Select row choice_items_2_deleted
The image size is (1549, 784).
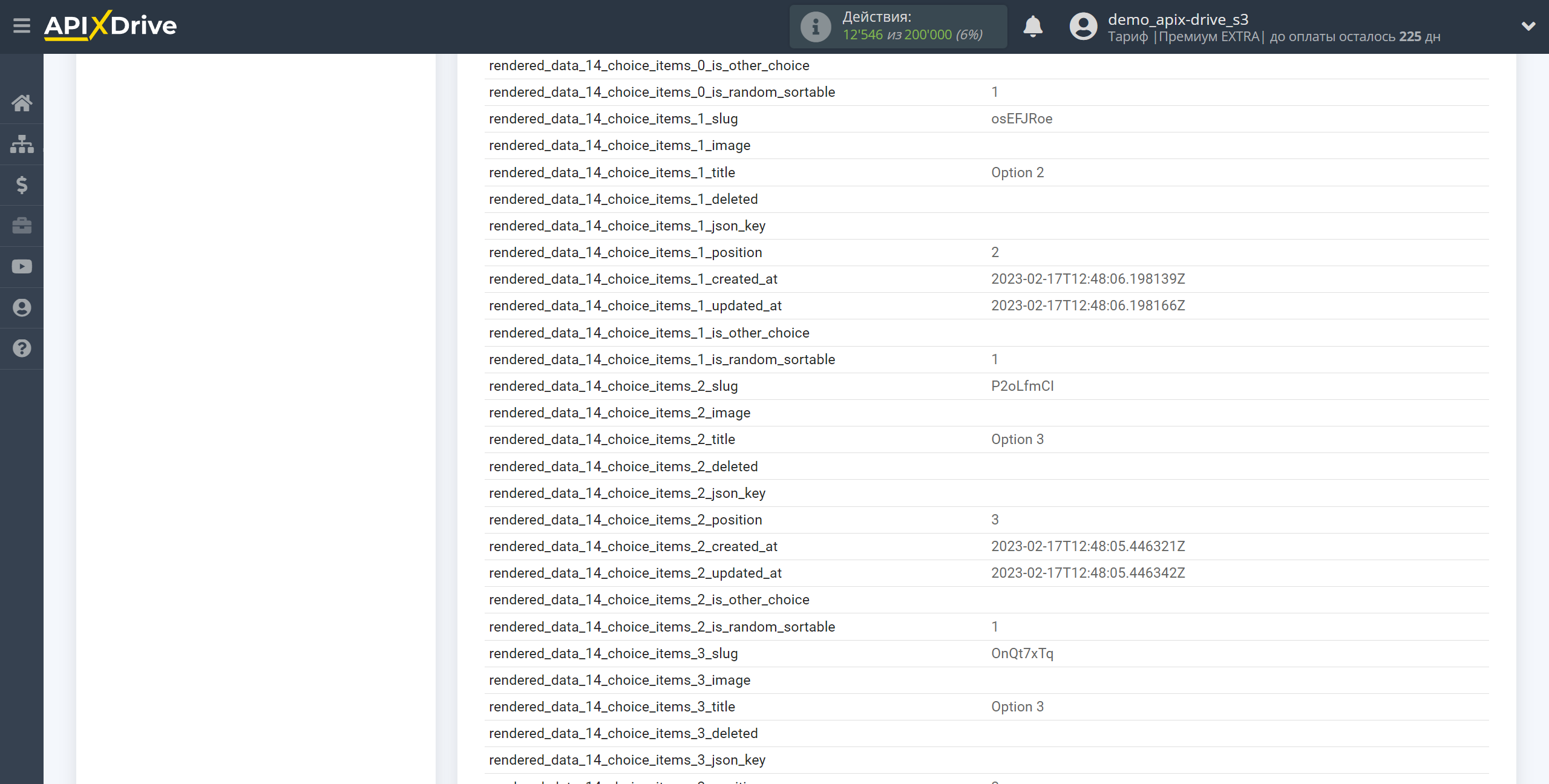[986, 466]
